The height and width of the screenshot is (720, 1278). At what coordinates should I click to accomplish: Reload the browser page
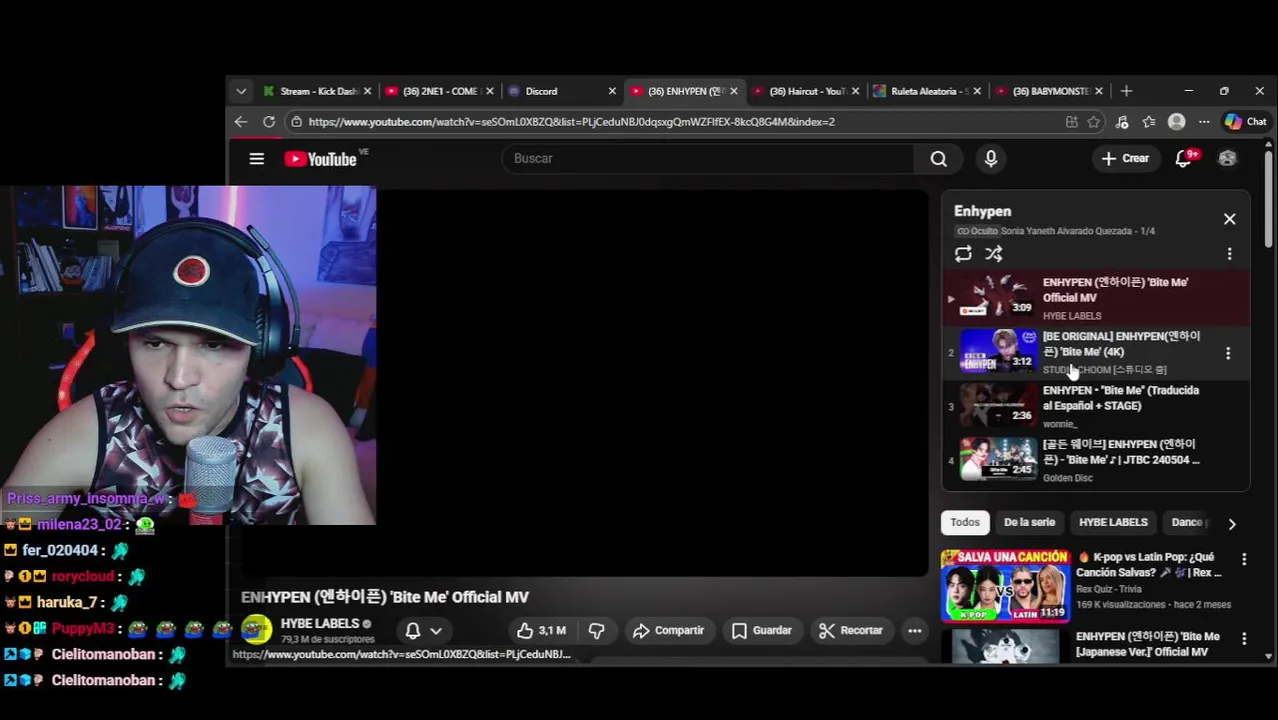point(269,122)
